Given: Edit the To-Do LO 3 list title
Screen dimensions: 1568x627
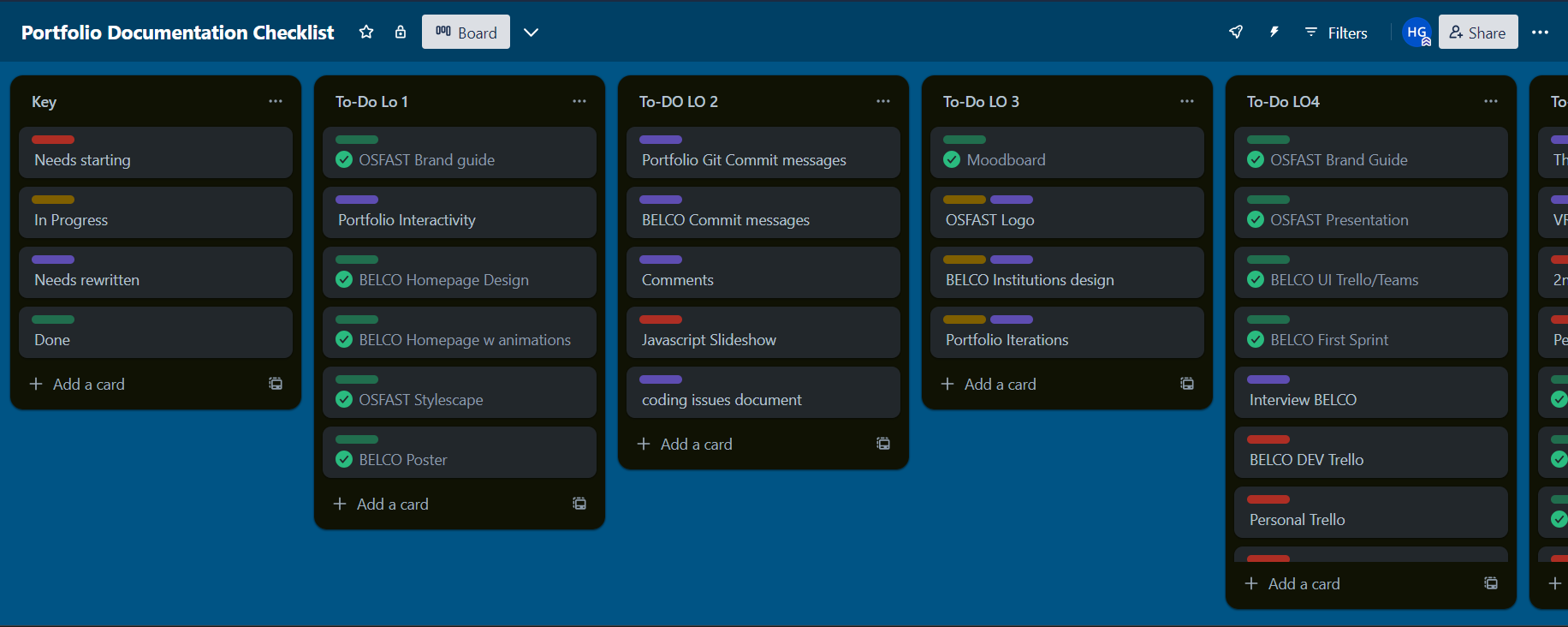Looking at the screenshot, I should (x=981, y=101).
